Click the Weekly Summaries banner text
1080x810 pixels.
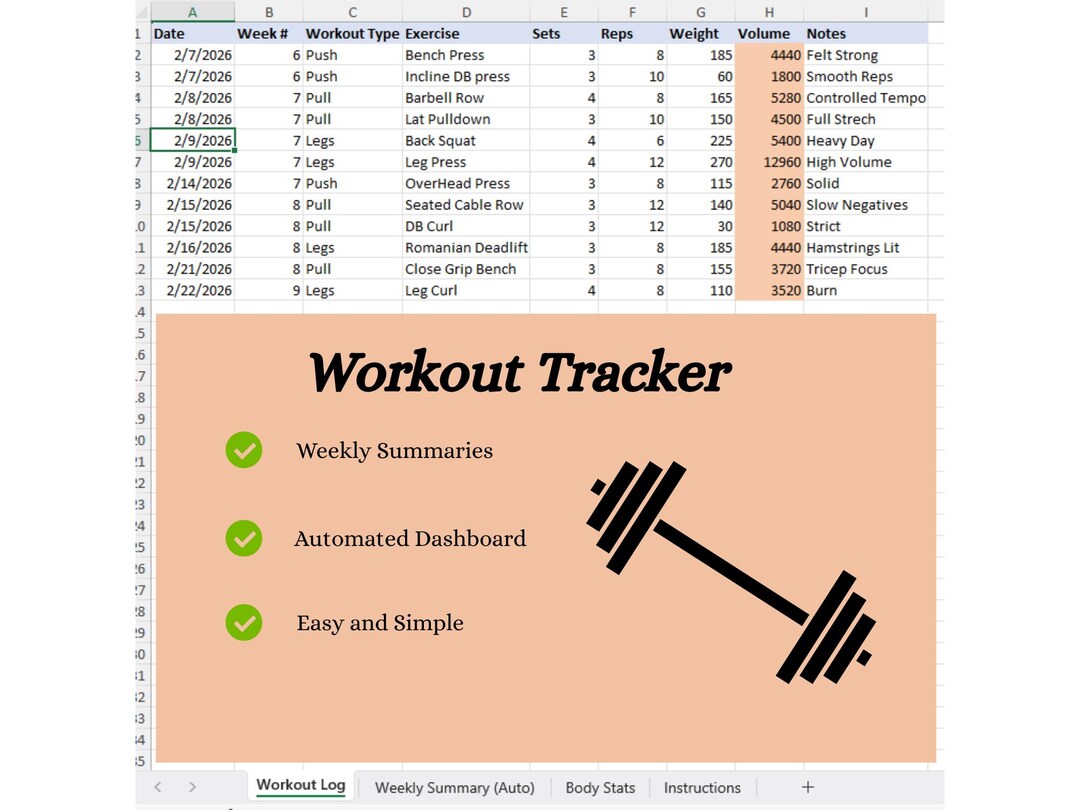(395, 450)
